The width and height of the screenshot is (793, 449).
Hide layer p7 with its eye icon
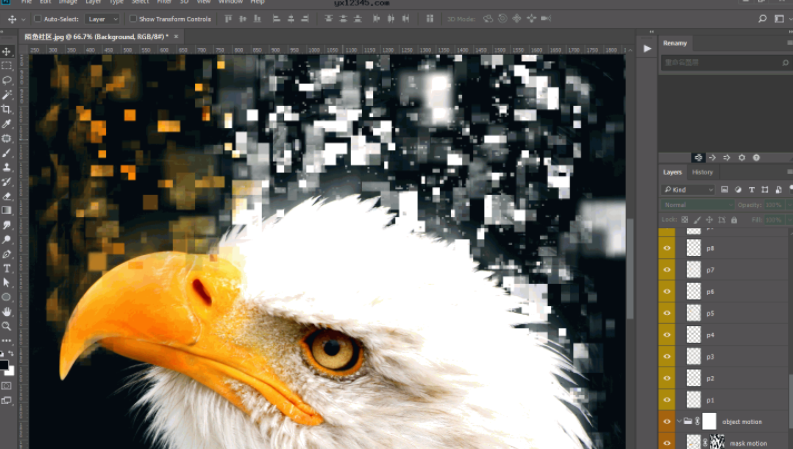point(667,270)
